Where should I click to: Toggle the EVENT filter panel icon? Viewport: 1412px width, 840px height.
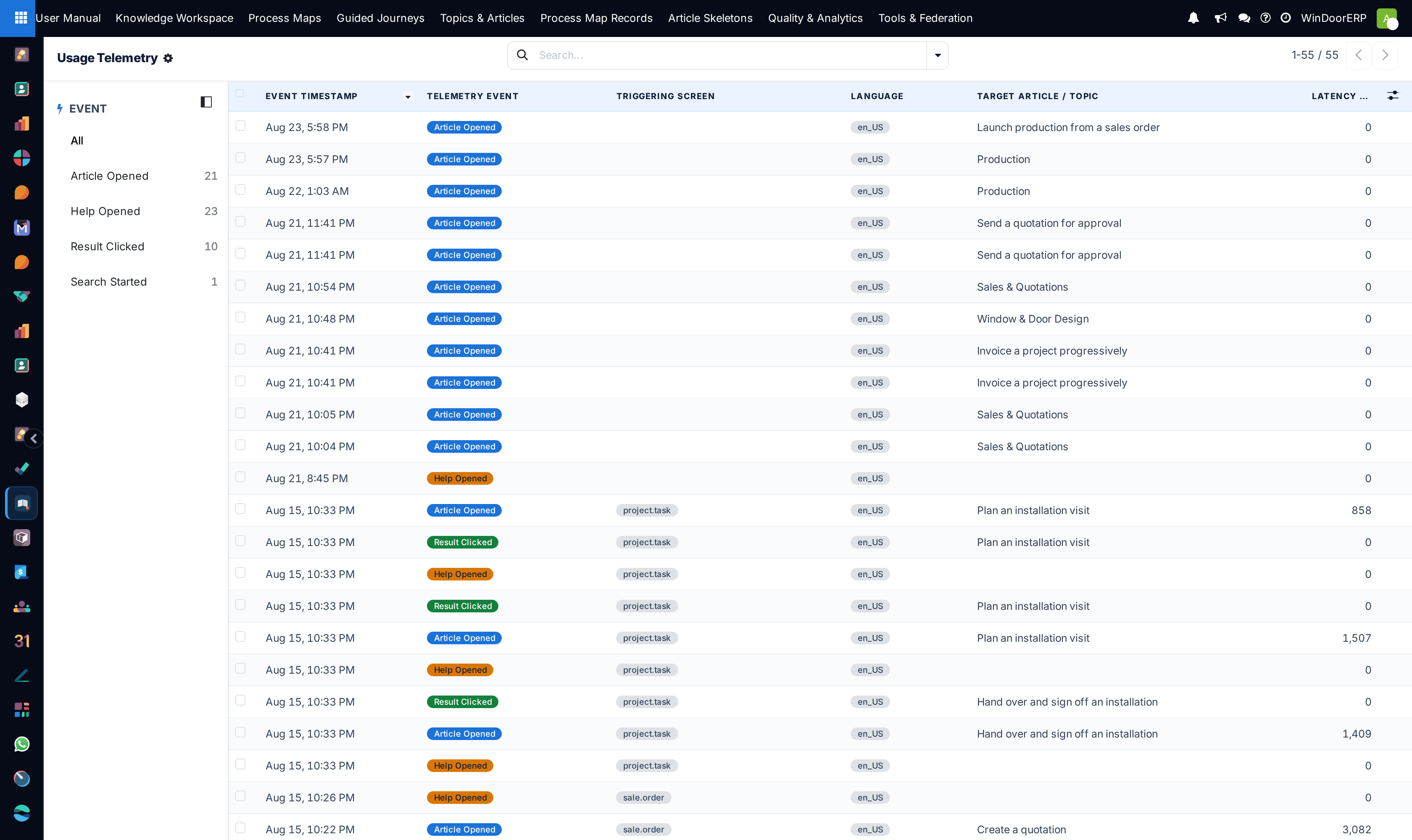pyautogui.click(x=206, y=102)
